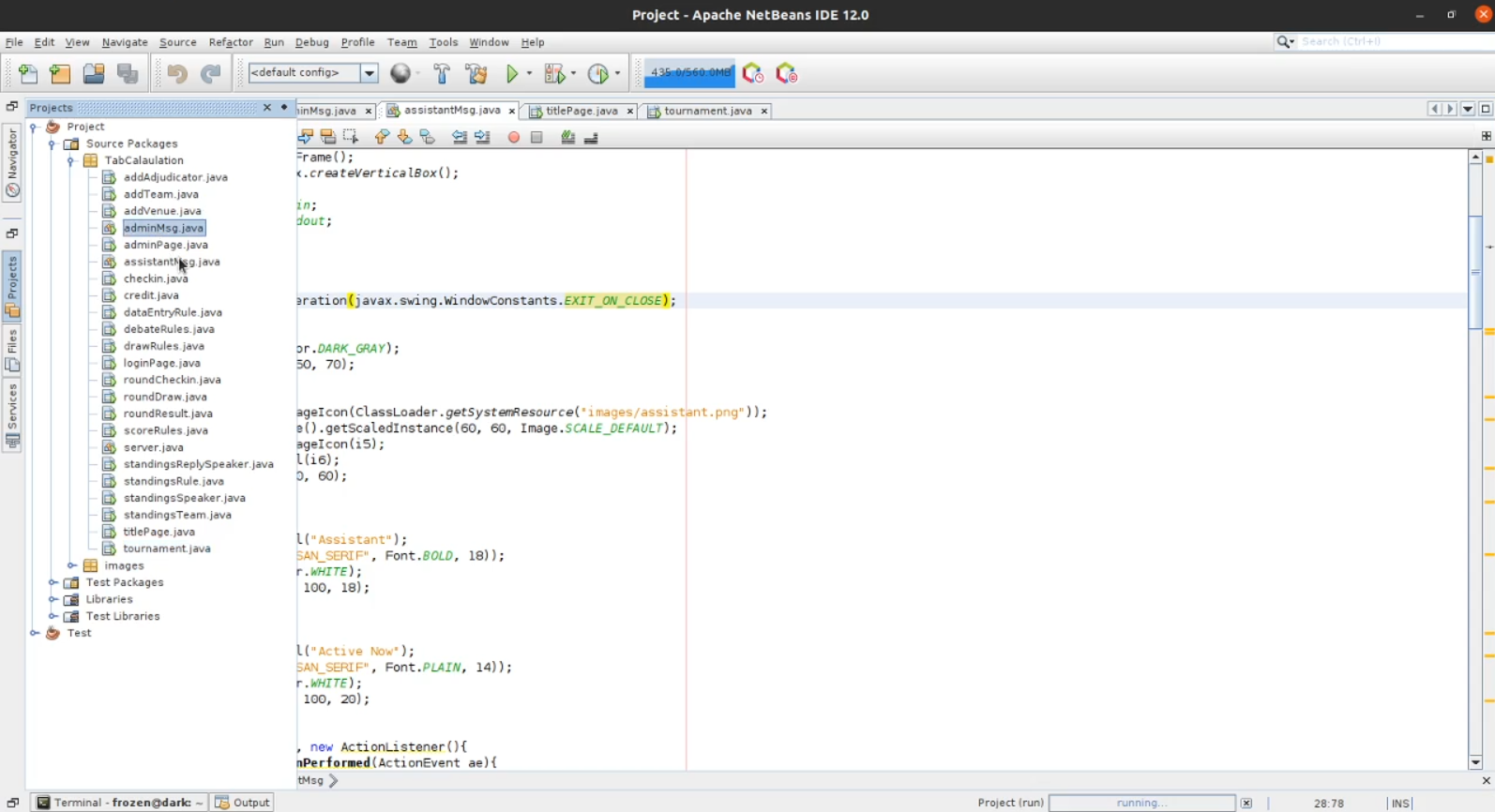This screenshot has height=812, width=1495.
Task: Open the Run Project dropdown arrow
Action: (529, 73)
